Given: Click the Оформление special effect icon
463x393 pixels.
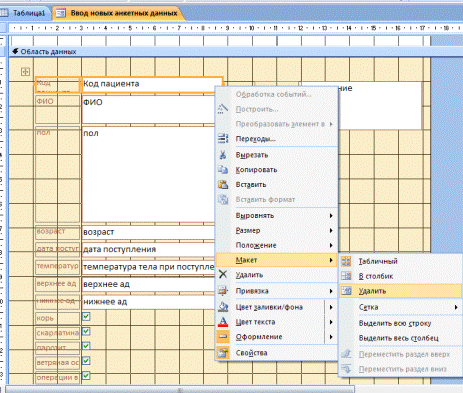Looking at the screenshot, I should point(223,336).
